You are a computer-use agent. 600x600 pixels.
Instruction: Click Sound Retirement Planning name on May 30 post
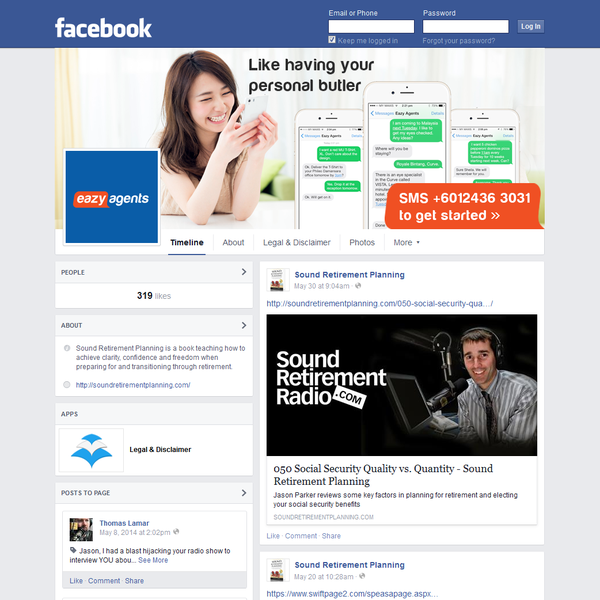[x=349, y=275]
